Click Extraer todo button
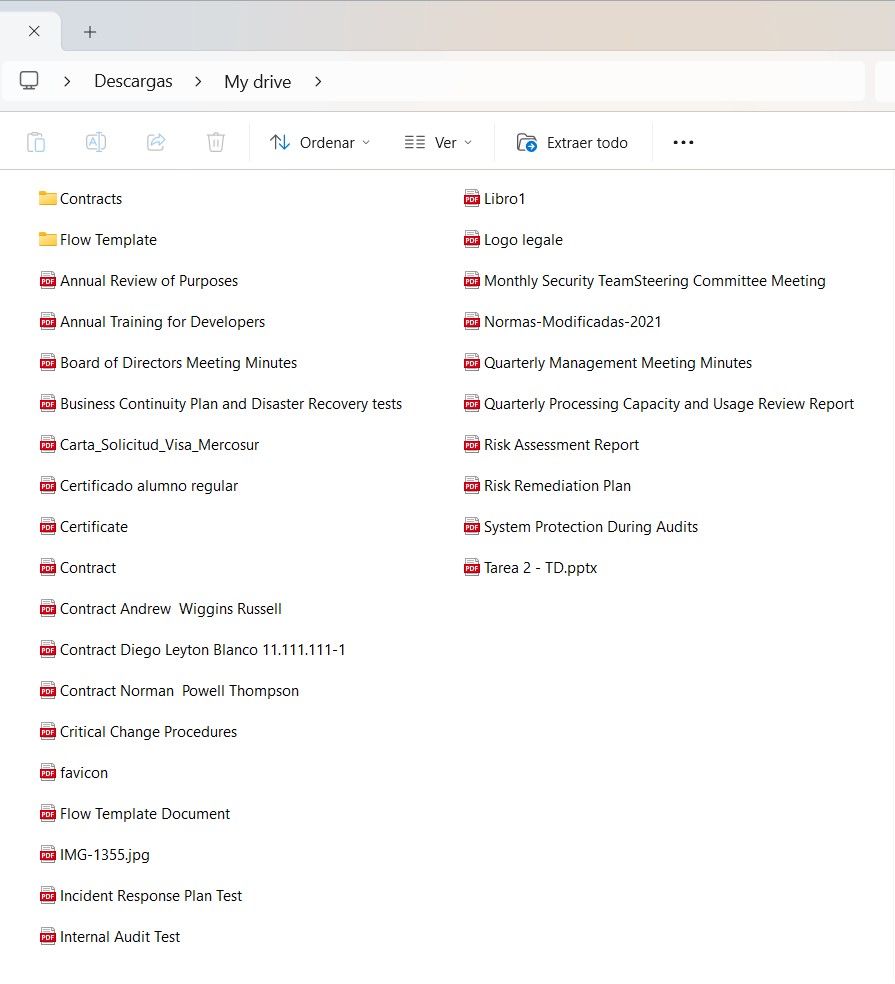895x984 pixels. point(572,142)
